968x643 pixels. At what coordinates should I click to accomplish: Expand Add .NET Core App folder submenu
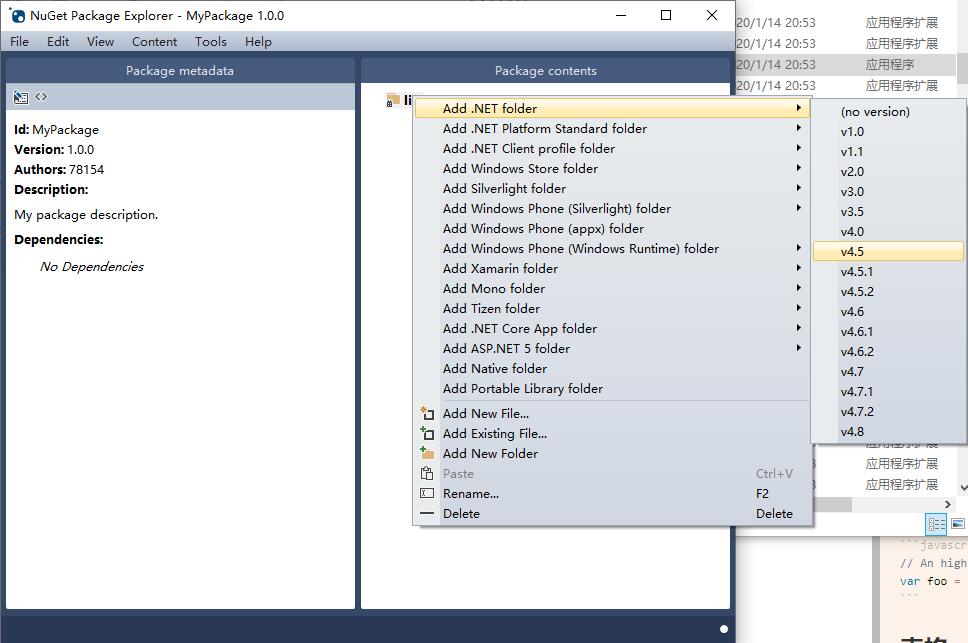pos(612,328)
